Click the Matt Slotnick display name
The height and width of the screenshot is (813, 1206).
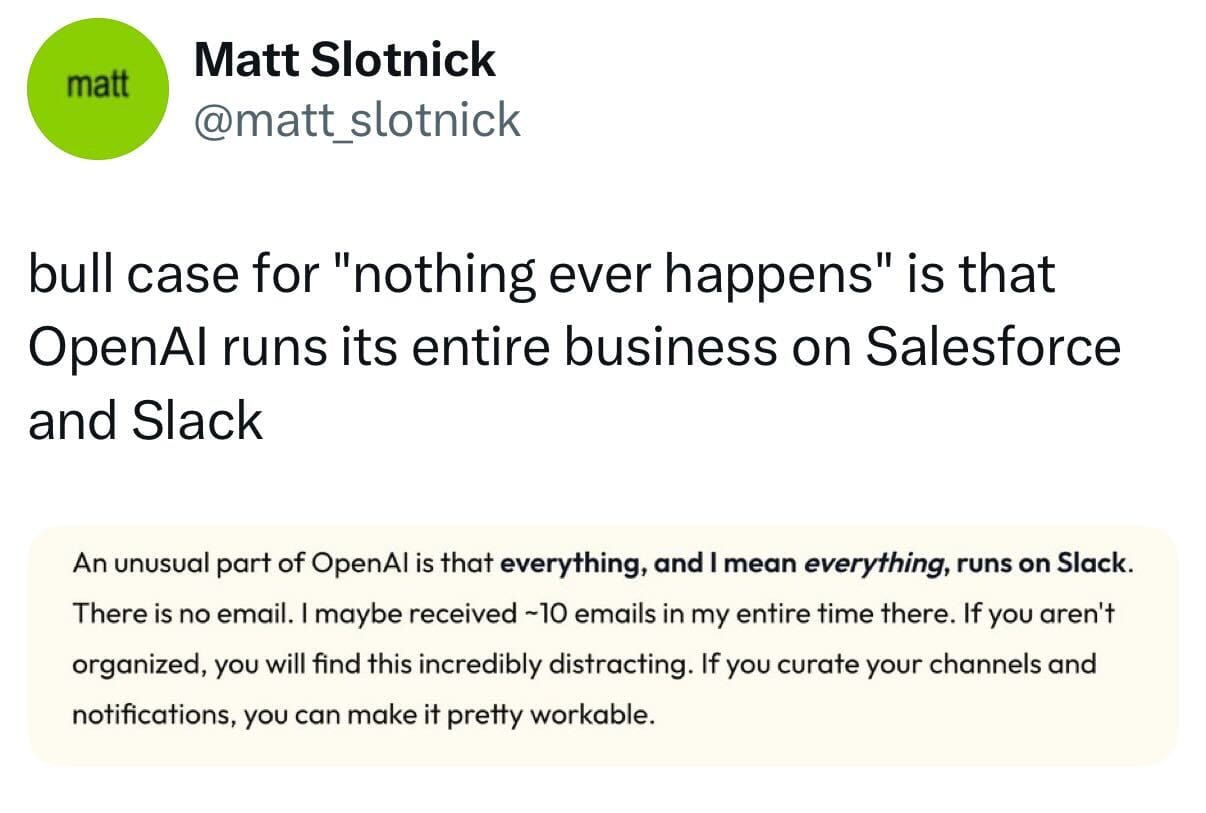pyautogui.click(x=344, y=60)
